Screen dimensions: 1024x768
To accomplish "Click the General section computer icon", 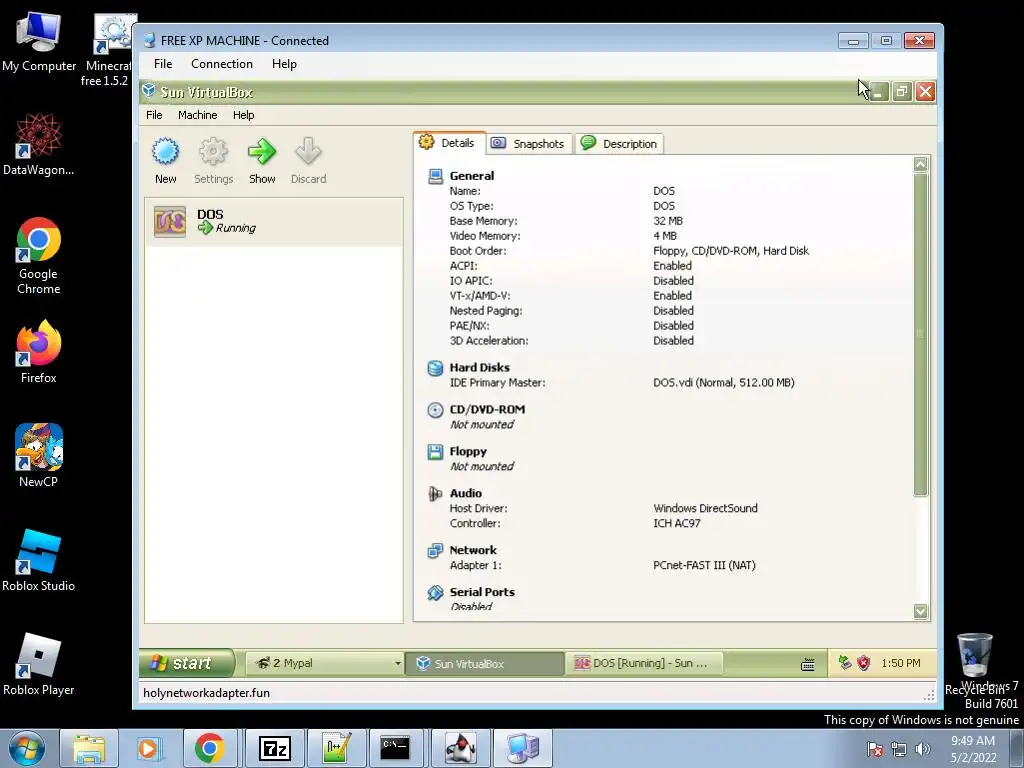I will (x=435, y=176).
